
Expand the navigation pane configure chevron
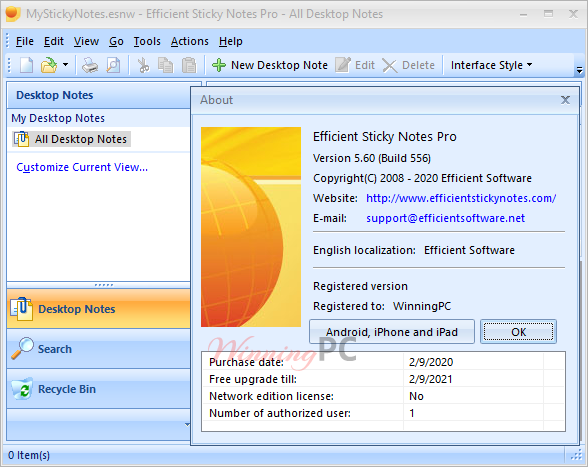point(187,425)
